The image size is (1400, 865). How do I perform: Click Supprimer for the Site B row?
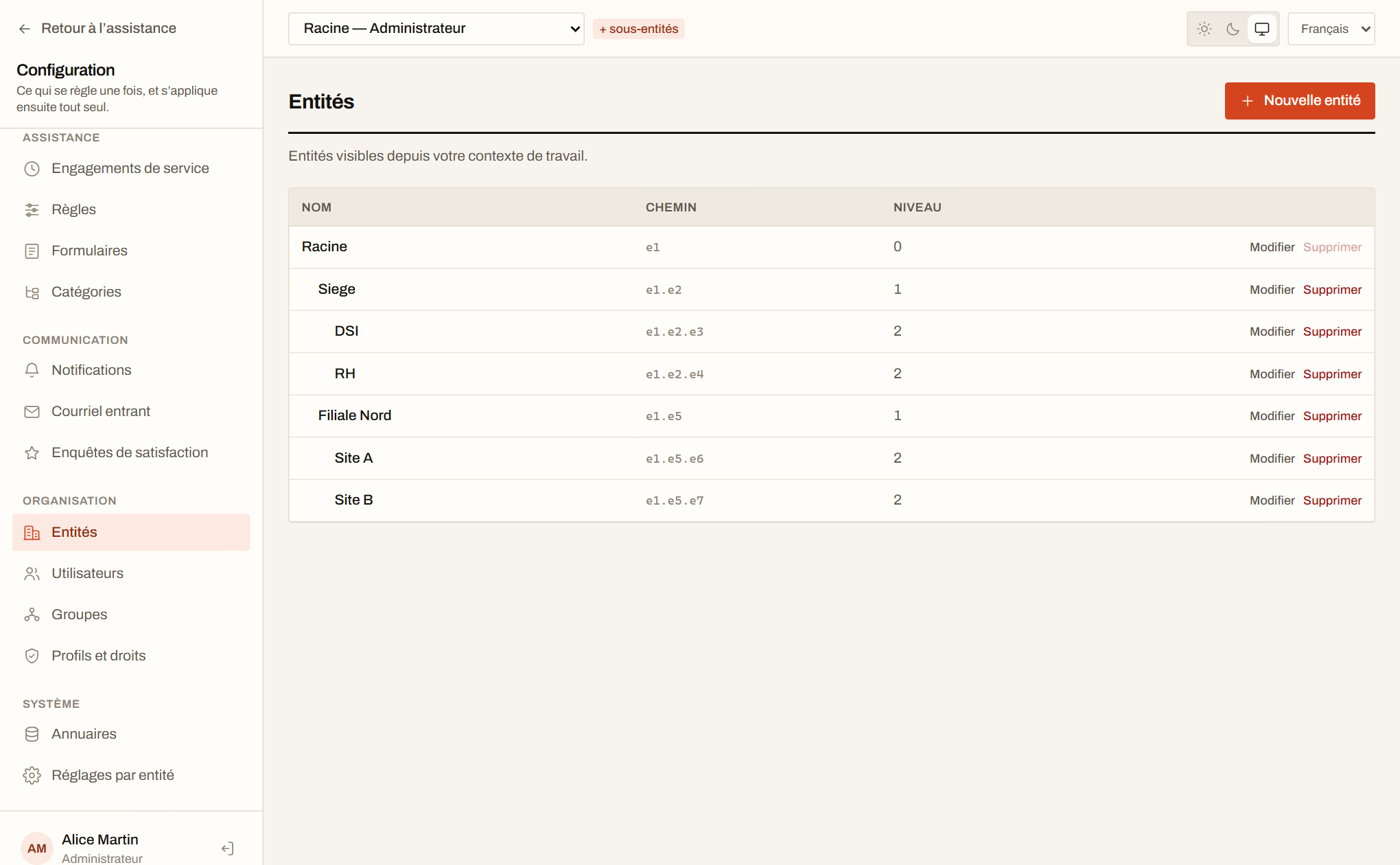(1332, 500)
